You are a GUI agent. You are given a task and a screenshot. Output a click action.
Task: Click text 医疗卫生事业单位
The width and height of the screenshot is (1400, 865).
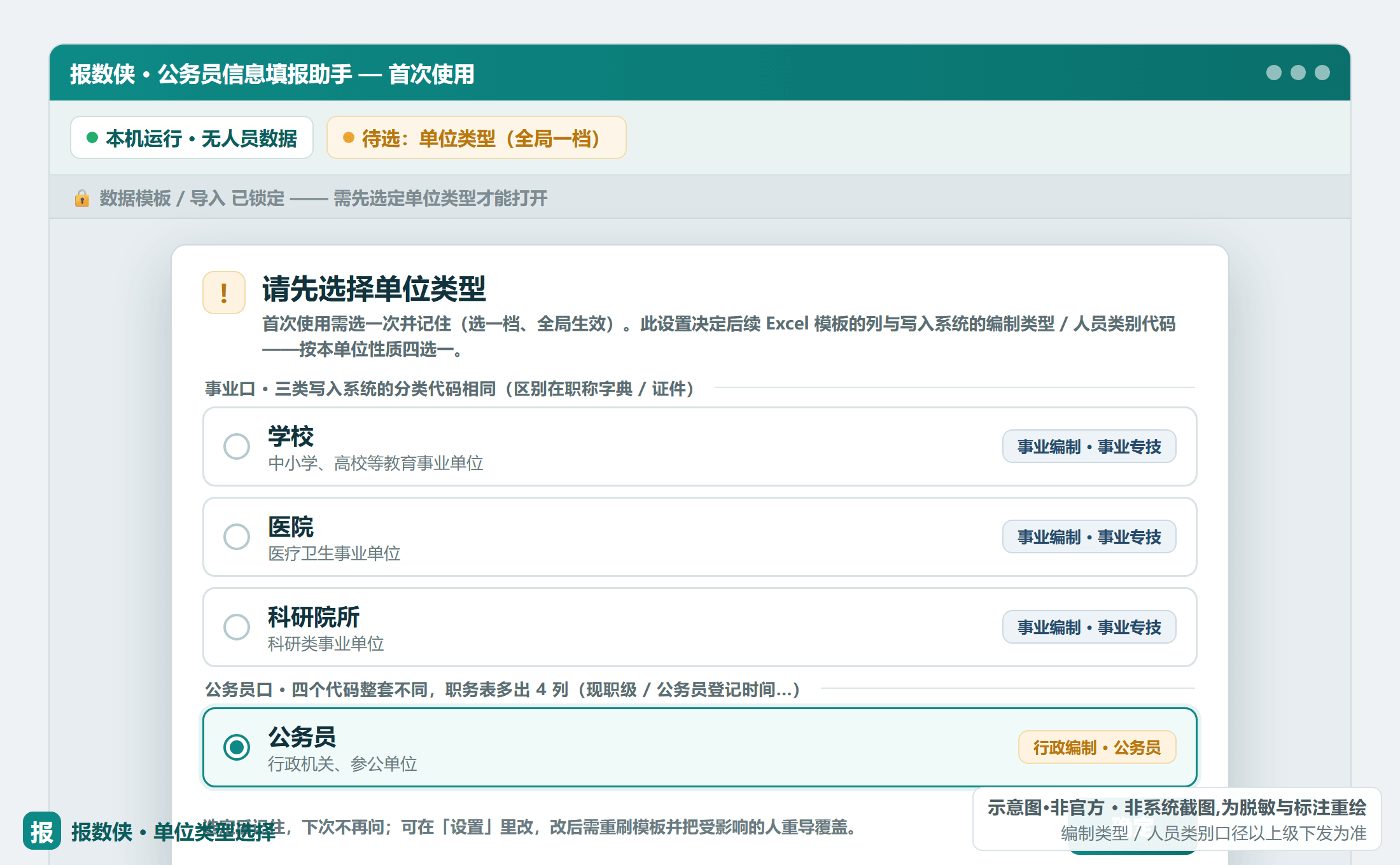(x=334, y=553)
